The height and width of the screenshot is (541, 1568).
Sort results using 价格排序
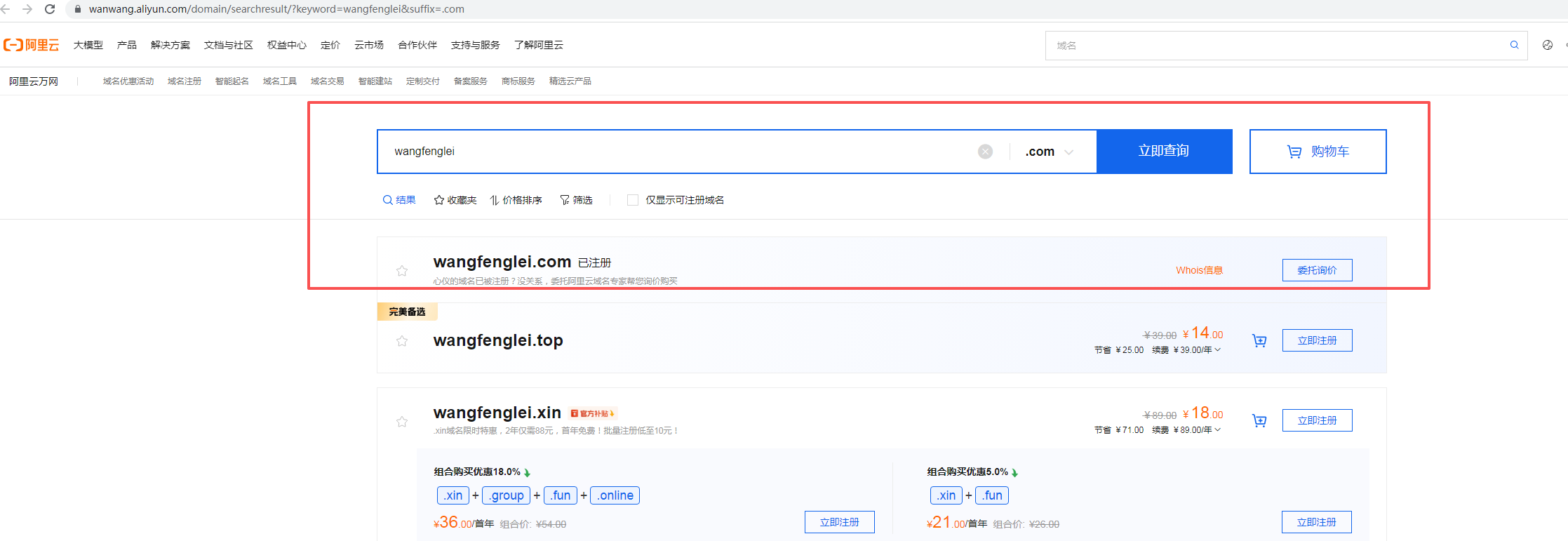tap(516, 200)
